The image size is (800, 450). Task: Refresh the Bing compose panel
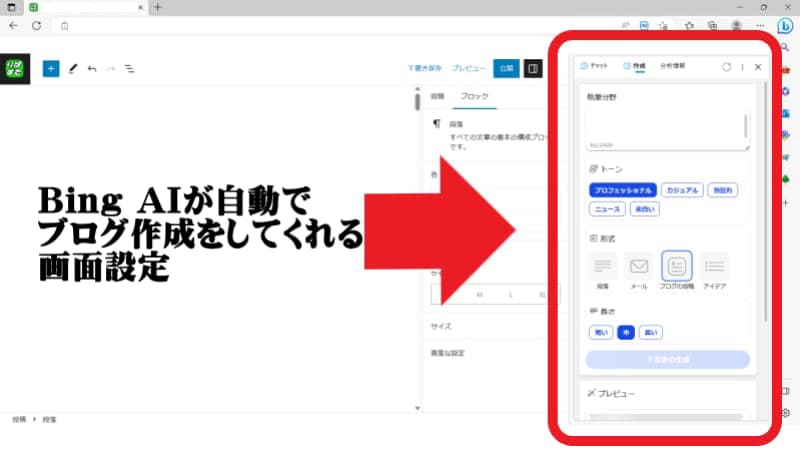(727, 67)
